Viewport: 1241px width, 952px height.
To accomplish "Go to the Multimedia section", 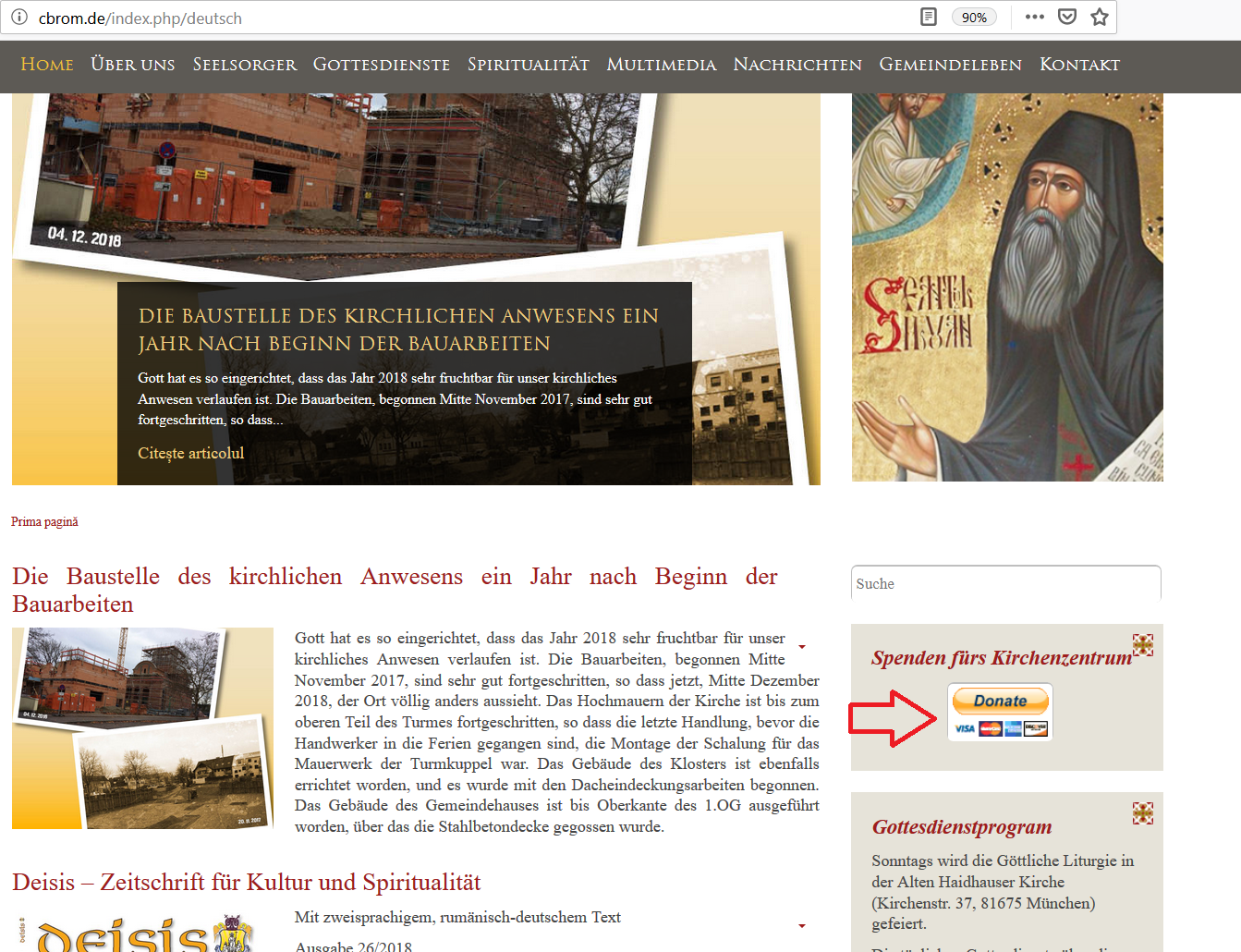I will coord(661,65).
